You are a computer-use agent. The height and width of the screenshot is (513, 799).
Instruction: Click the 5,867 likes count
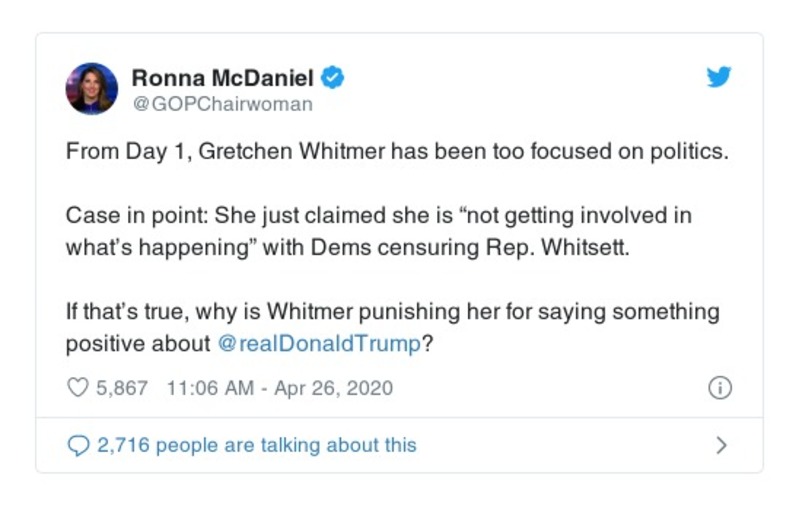[x=122, y=388]
